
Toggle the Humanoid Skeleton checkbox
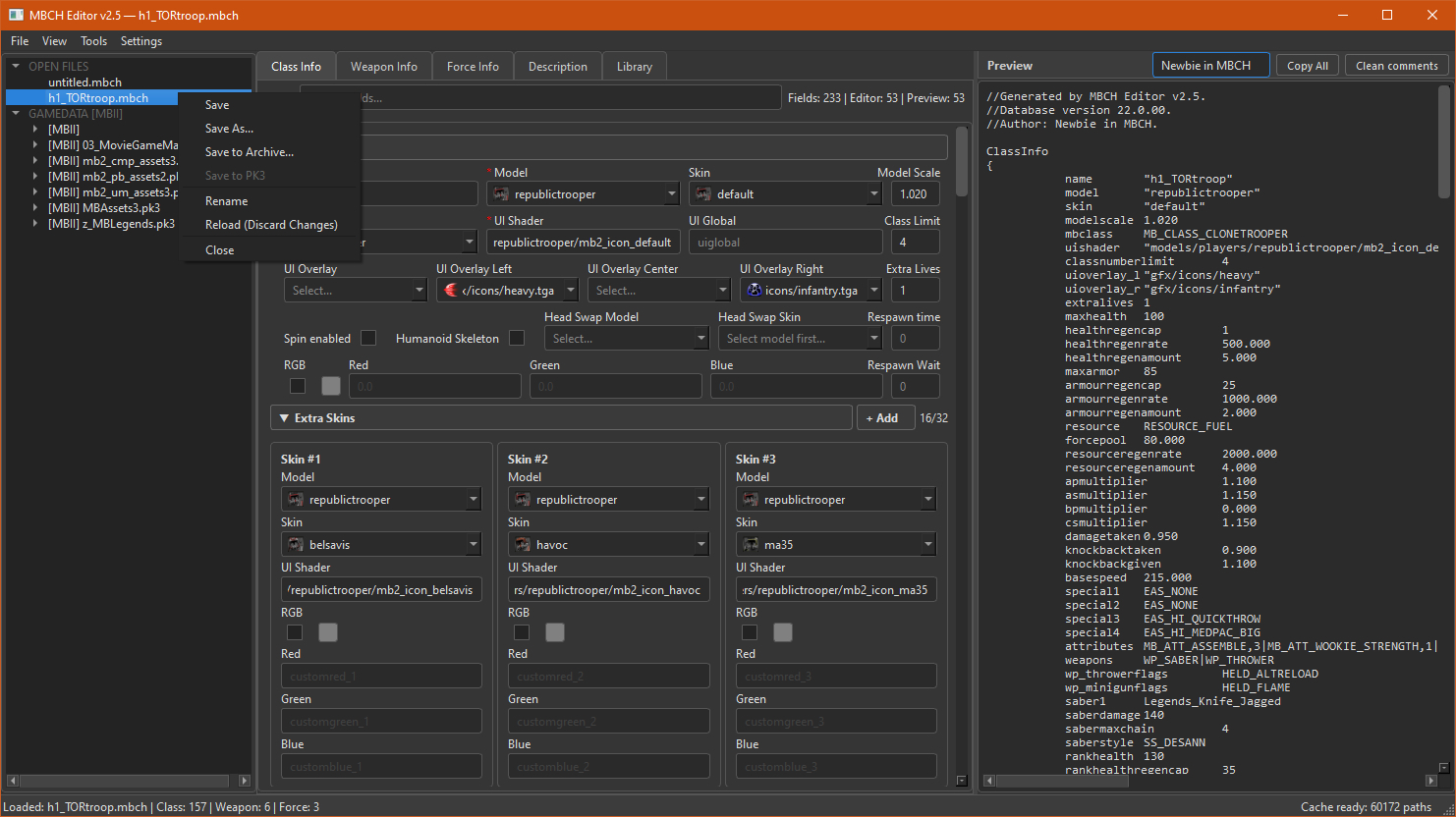[x=517, y=338]
